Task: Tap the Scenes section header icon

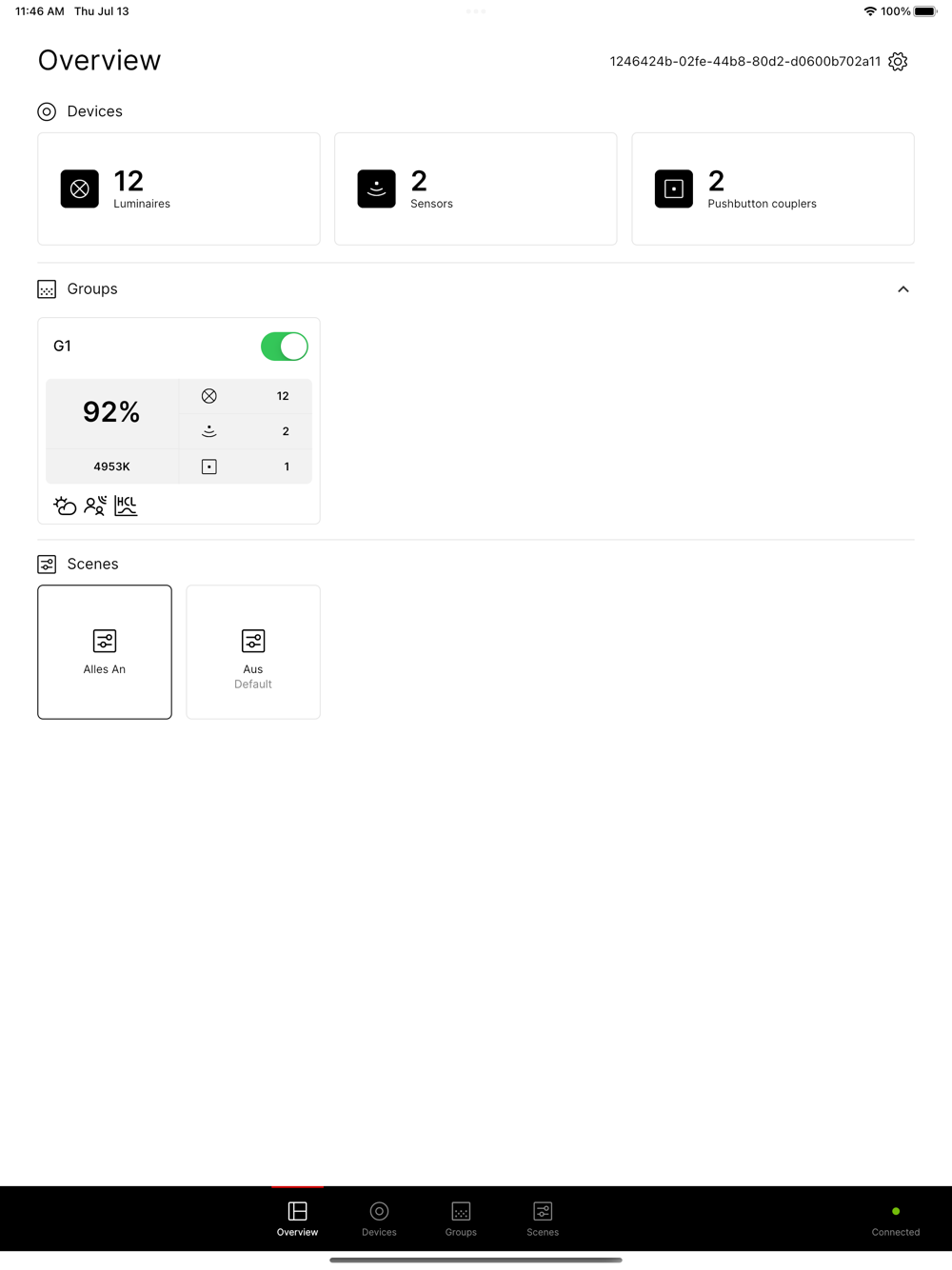Action: pos(47,565)
